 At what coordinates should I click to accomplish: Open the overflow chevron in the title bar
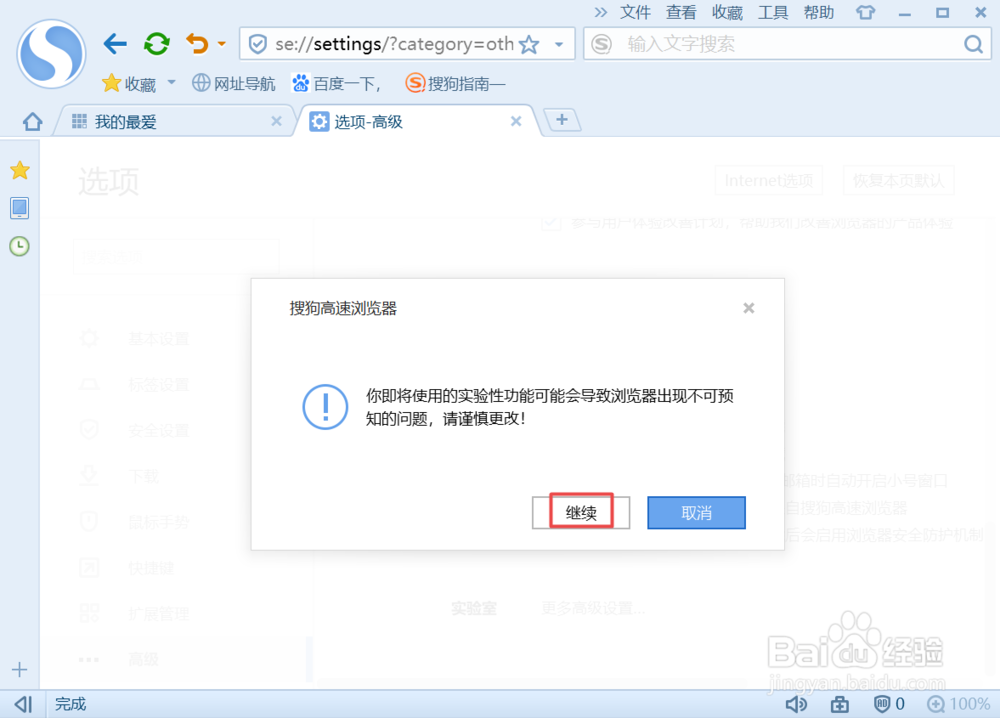[601, 13]
